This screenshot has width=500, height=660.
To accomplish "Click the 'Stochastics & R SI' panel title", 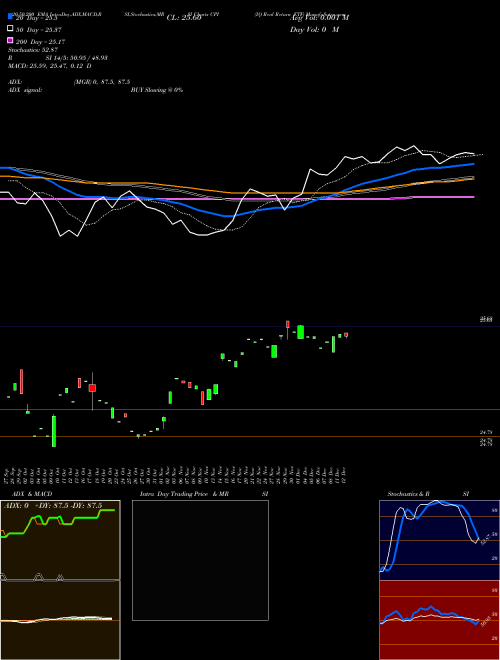I will tap(428, 494).
